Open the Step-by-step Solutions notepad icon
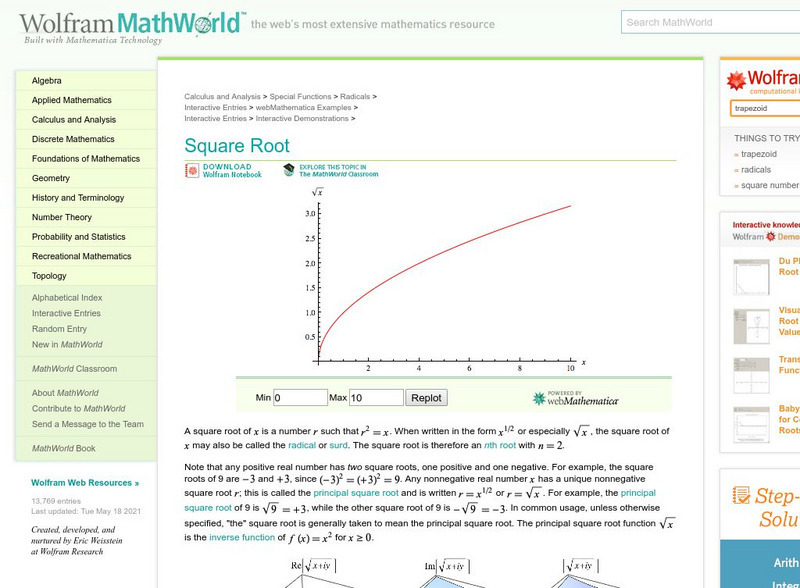The width and height of the screenshot is (800, 588). (x=741, y=495)
